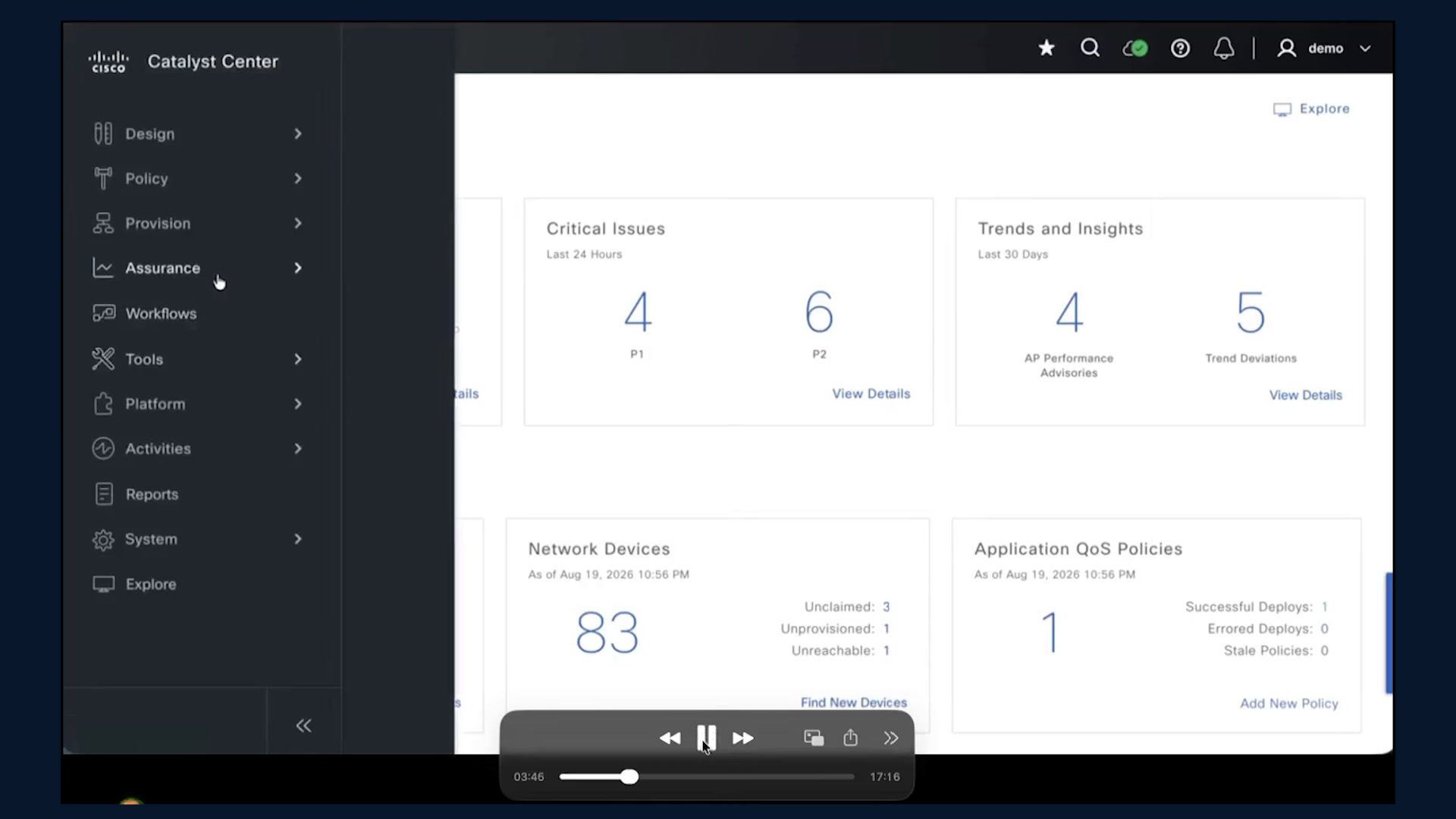Image resolution: width=1456 pixels, height=819 pixels.
Task: Click the Reports document icon
Action: (x=104, y=494)
